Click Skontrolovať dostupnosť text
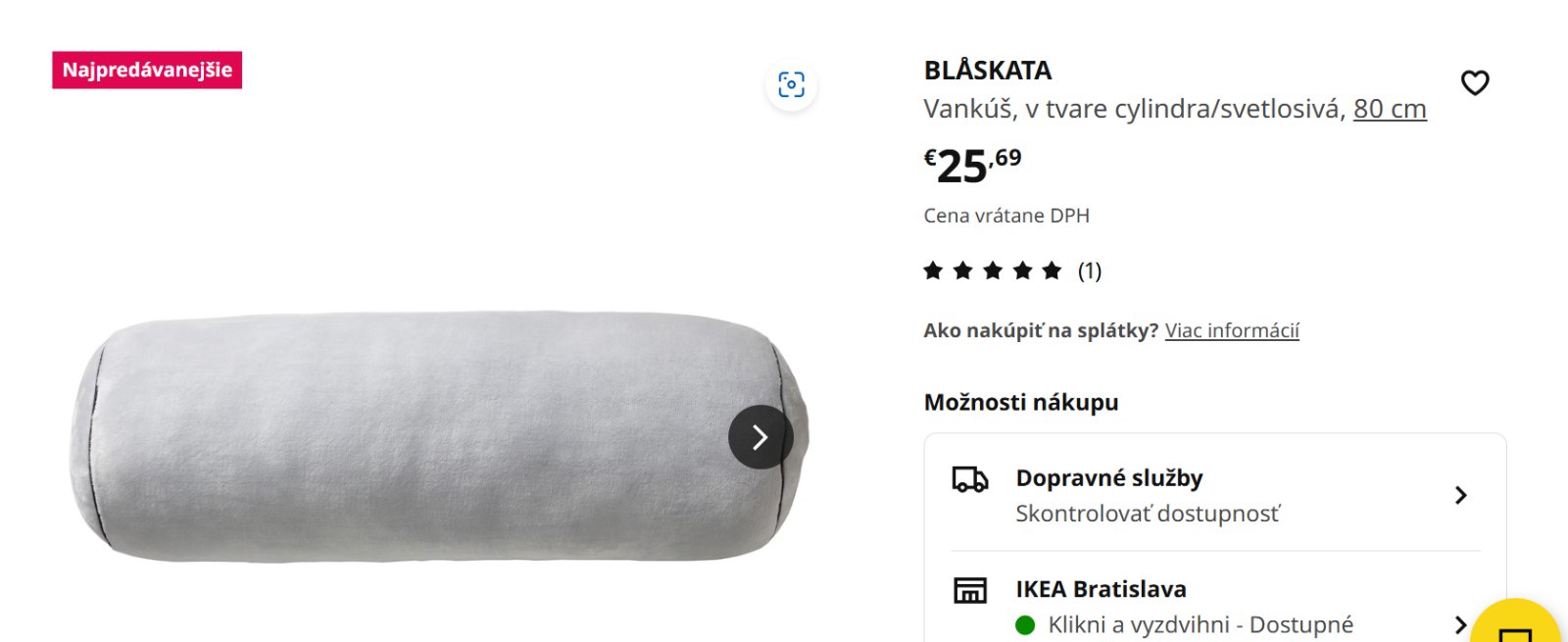Viewport: 1568px width, 642px height. 1148,514
